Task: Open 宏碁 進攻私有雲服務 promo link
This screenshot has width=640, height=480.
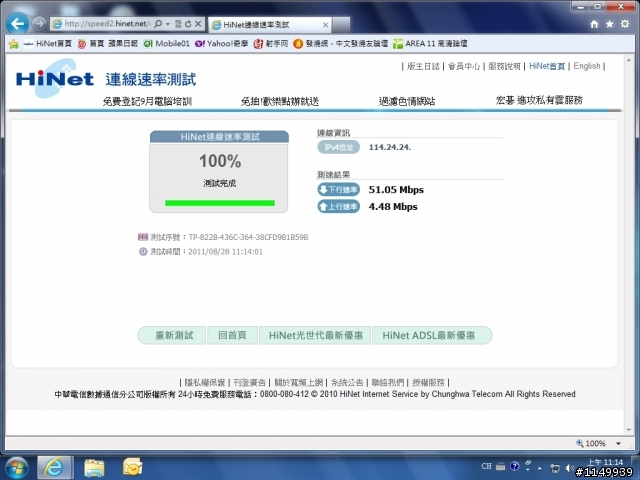Action: click(539, 100)
